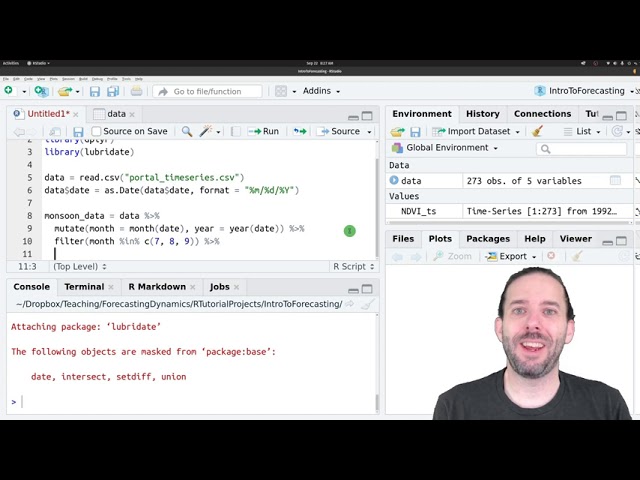This screenshot has width=640, height=480.
Task: Switch to the Jobs tab
Action: click(220, 287)
